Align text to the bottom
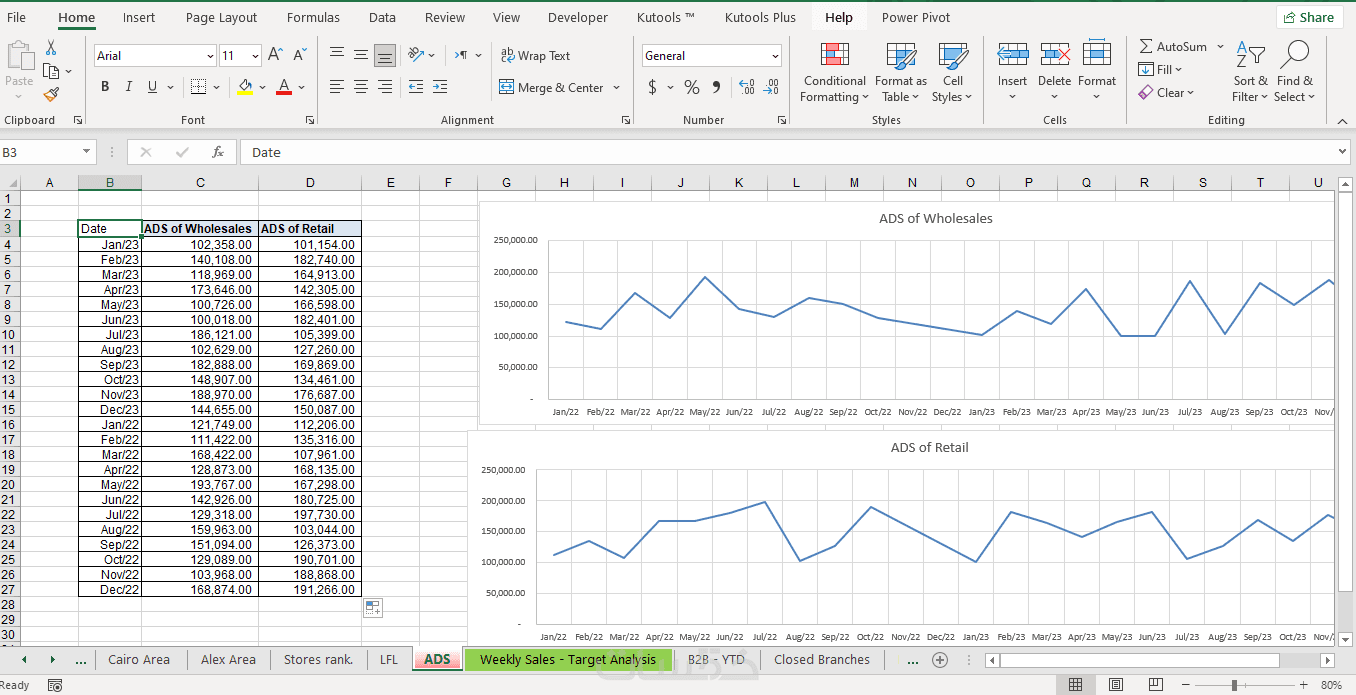This screenshot has width=1356, height=695. (x=385, y=55)
